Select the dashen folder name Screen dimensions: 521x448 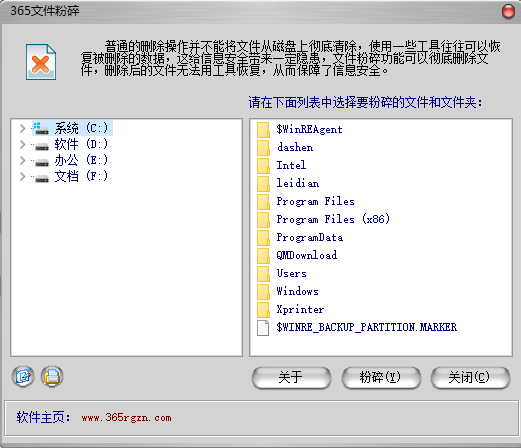coord(295,147)
